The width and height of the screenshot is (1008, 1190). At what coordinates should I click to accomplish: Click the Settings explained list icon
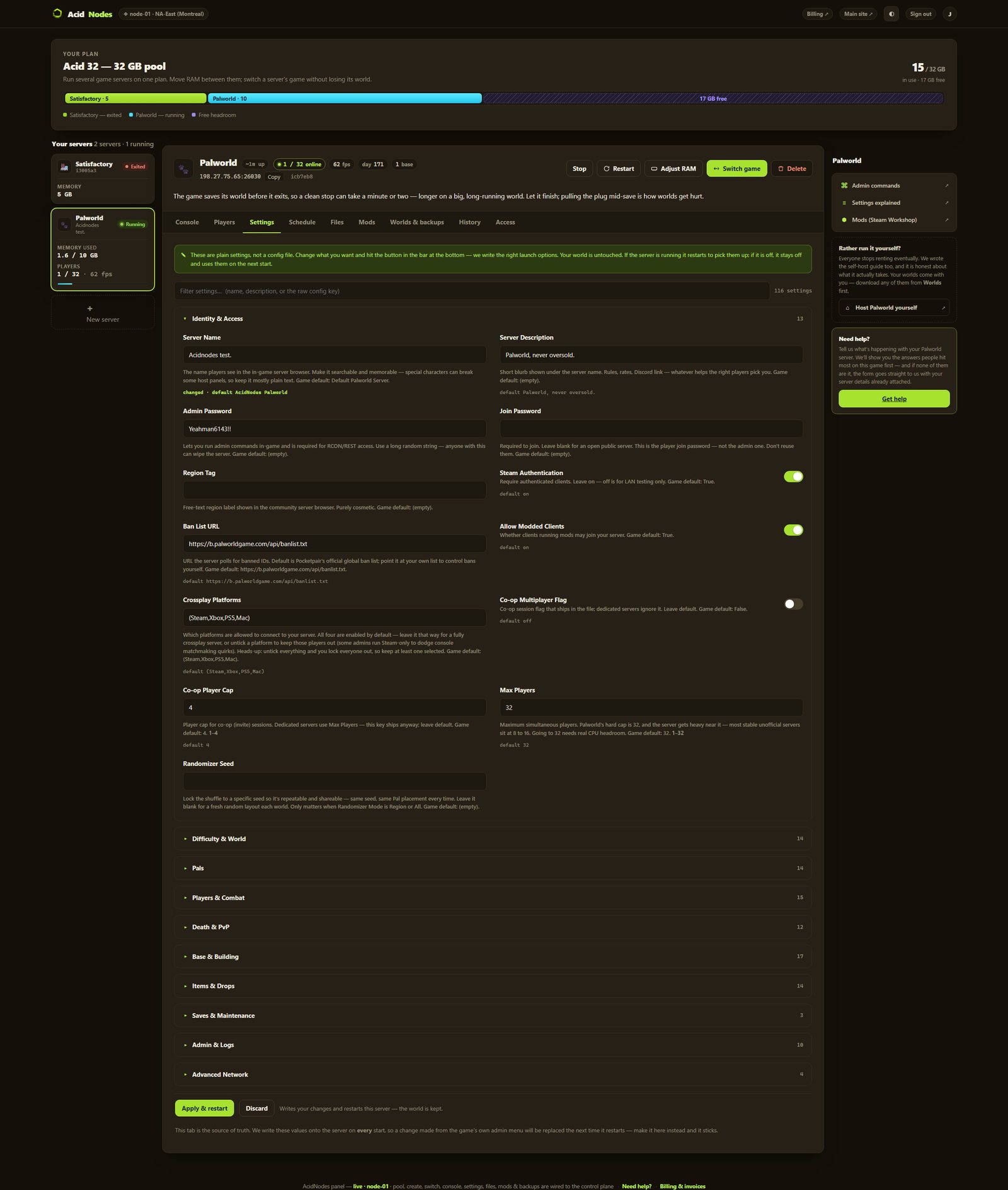tap(844, 203)
